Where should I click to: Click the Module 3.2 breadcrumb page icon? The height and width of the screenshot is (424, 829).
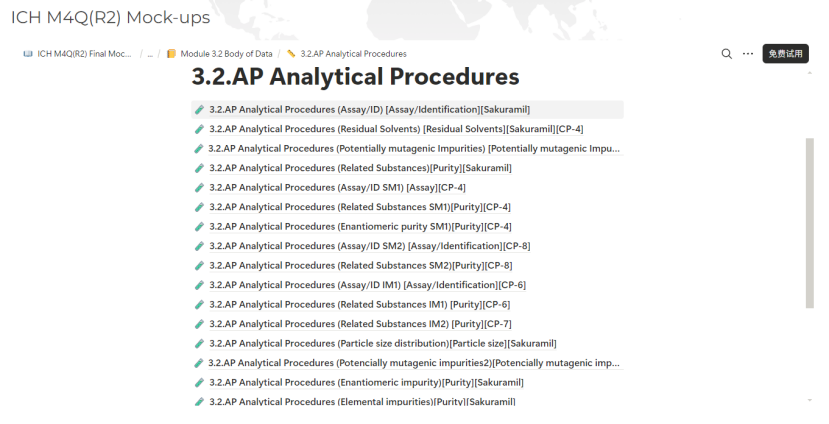coord(172,54)
